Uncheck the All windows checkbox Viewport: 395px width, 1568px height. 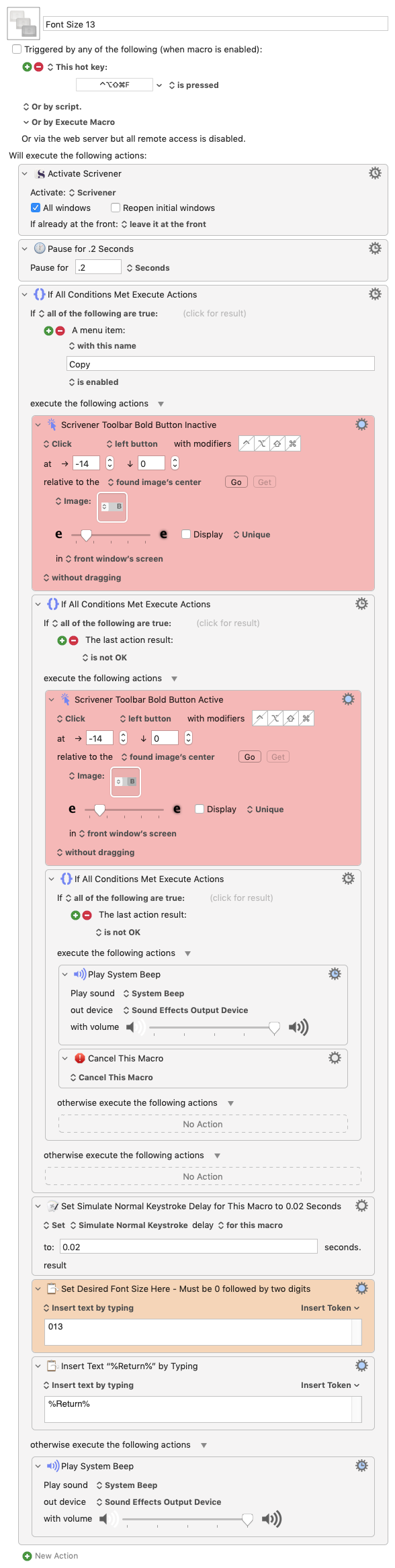(x=36, y=208)
